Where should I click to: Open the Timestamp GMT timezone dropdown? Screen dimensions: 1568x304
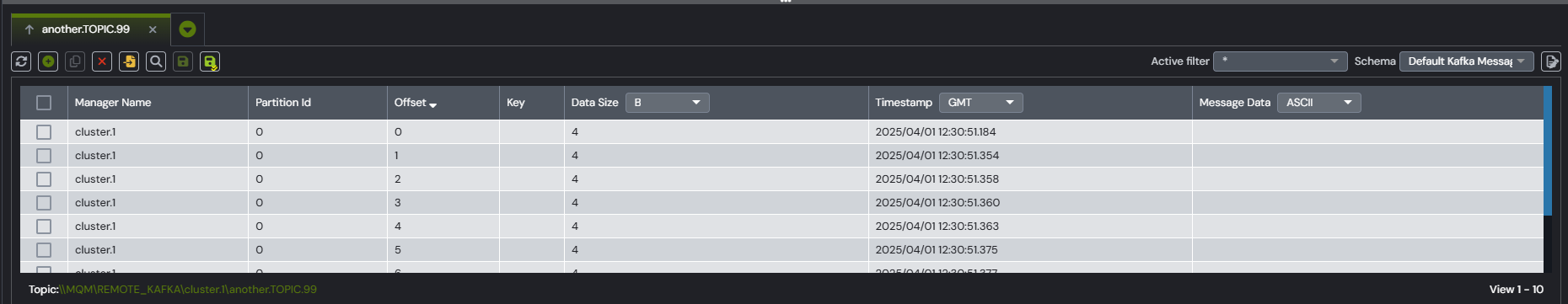click(980, 103)
